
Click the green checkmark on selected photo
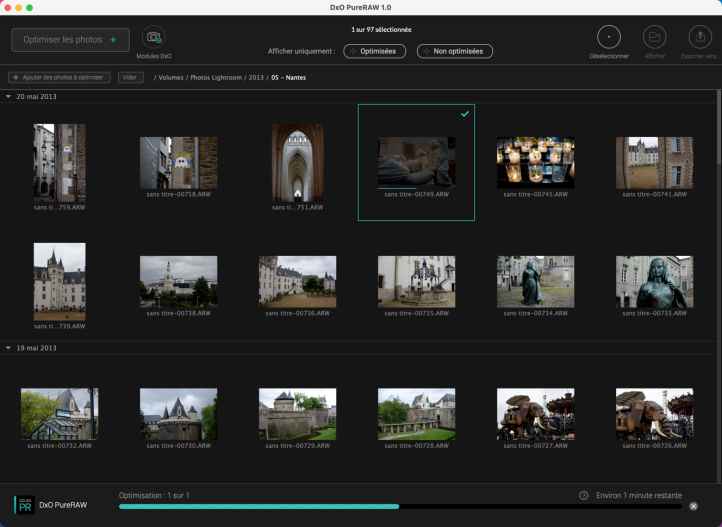[x=464, y=115]
